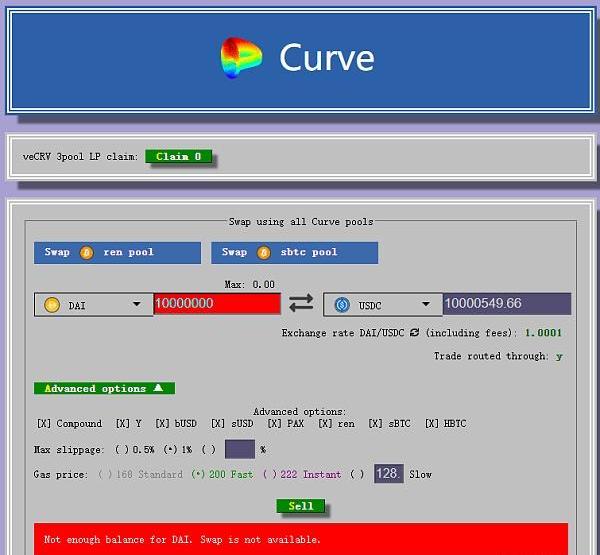Open the USDC token dropdown
This screenshot has height=555, width=600.
pyautogui.click(x=425, y=304)
